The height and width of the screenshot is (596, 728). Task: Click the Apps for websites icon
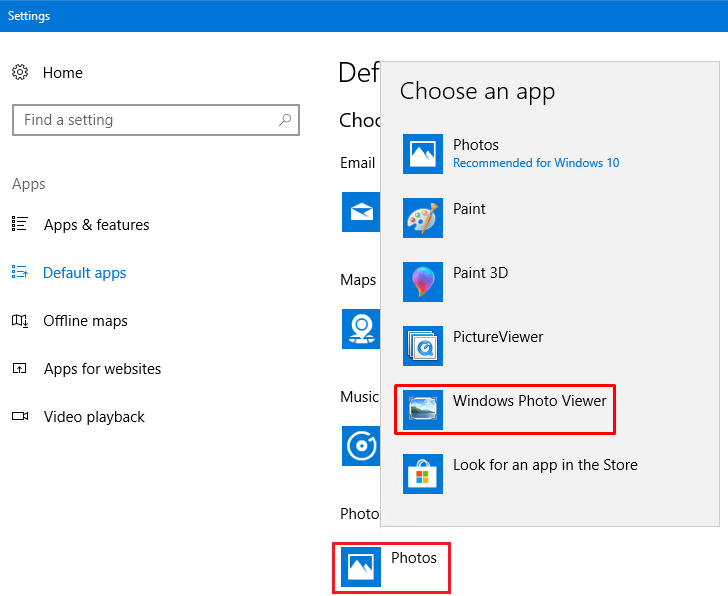20,369
